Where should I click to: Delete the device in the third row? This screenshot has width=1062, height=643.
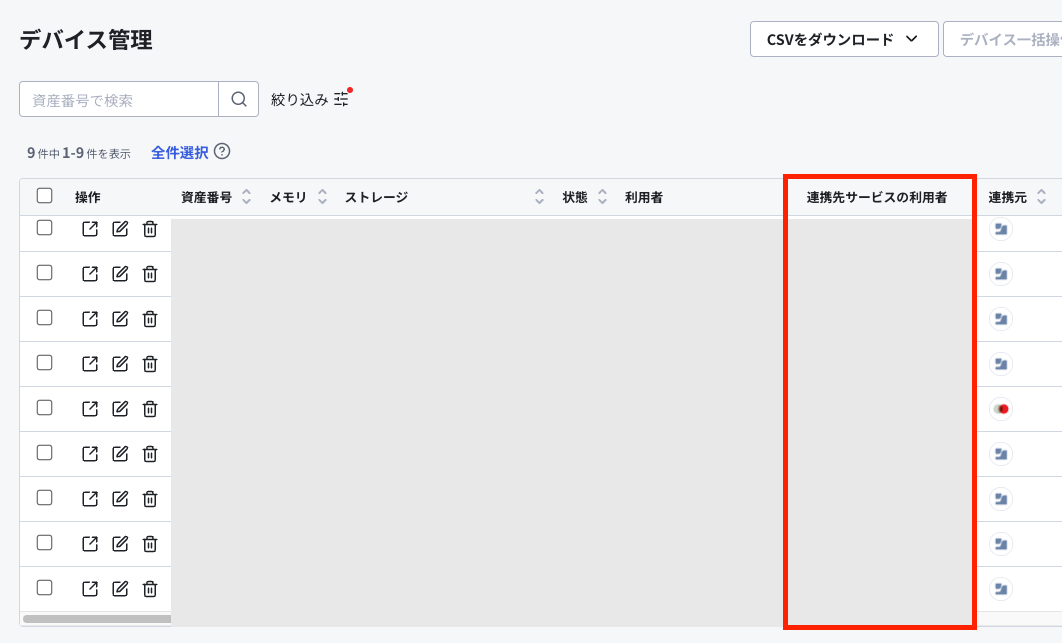pos(150,318)
